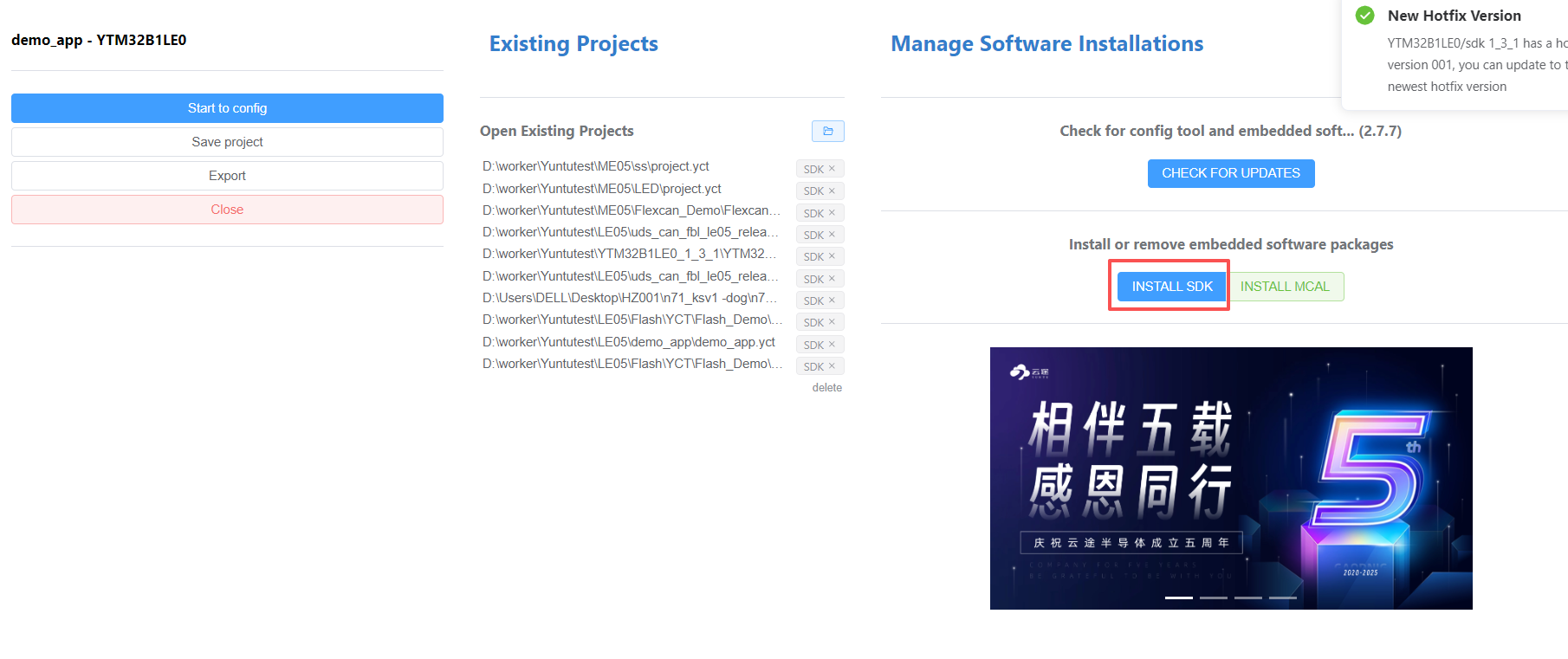Screen dimensions: 1568x659
Task: Open the D:\Users\DELL\Desktop\HZ001 project entry
Action: click(x=630, y=298)
